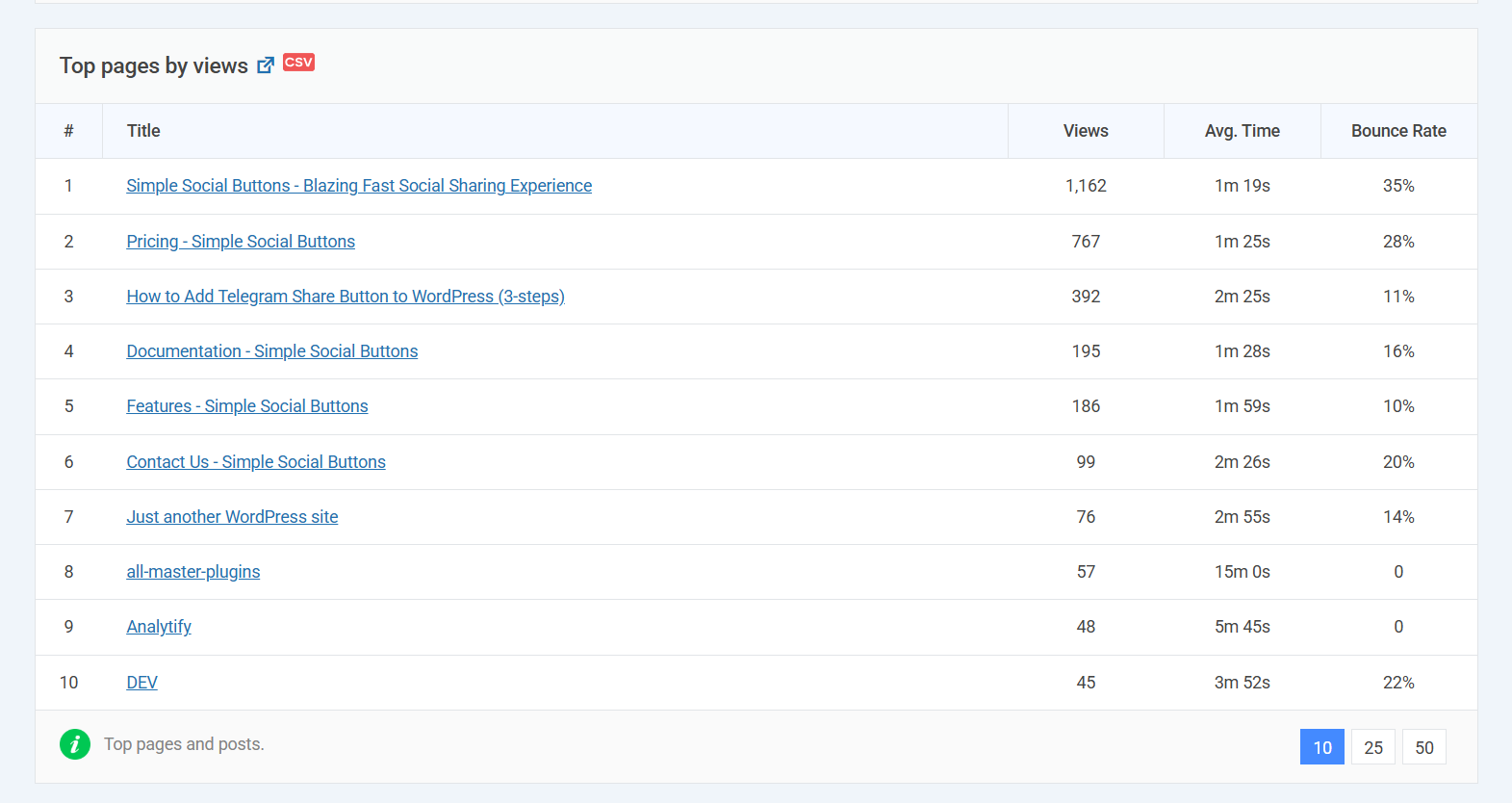Select the 14% bounce rate

tap(1398, 517)
